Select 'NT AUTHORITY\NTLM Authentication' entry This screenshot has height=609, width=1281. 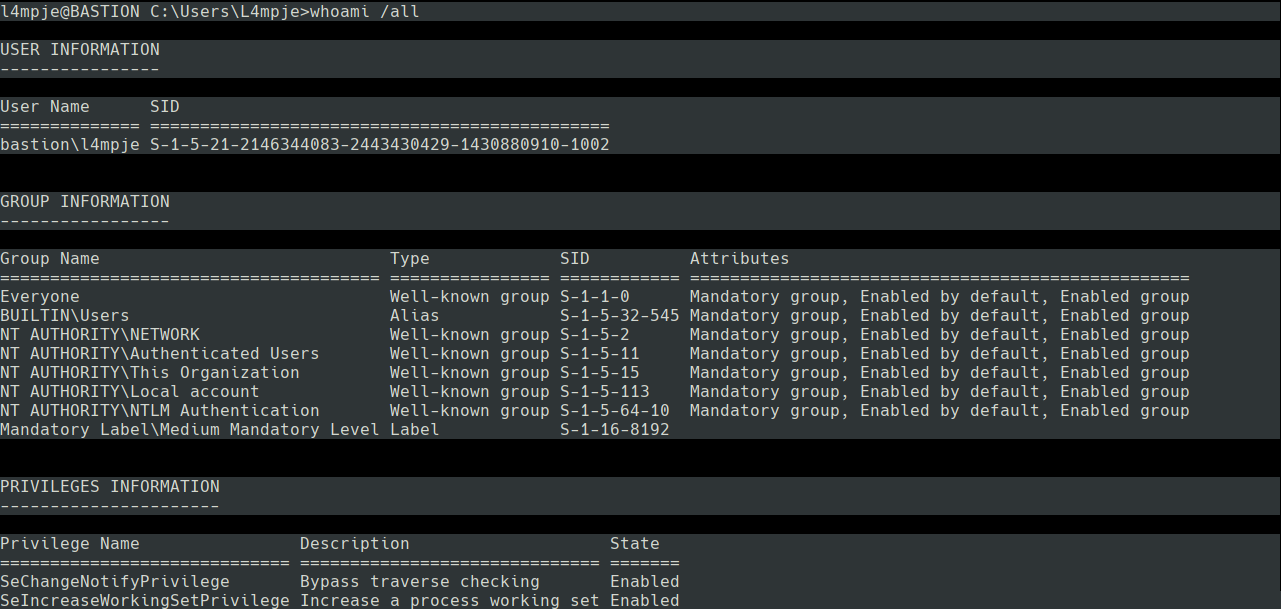160,411
